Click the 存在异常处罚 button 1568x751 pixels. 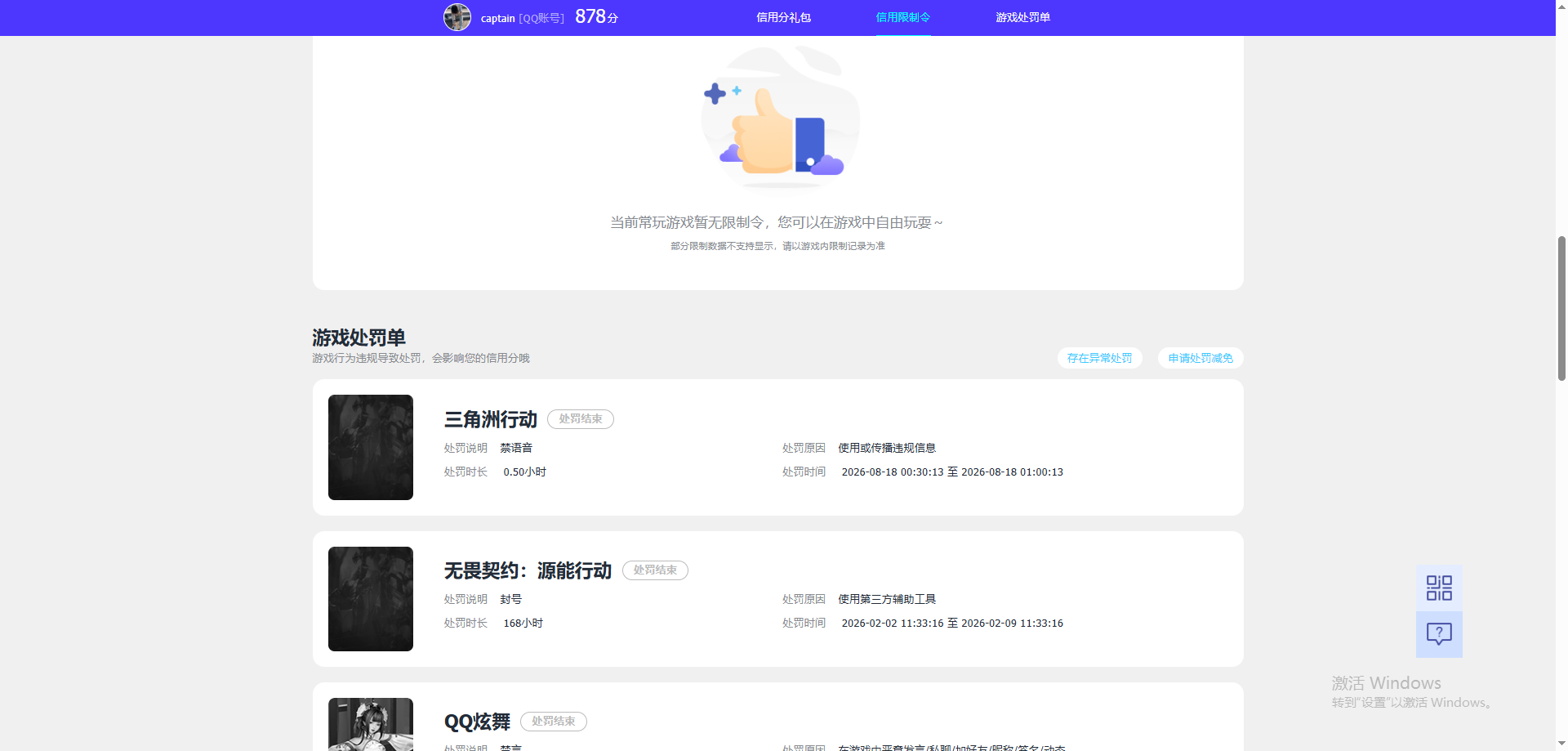tap(1099, 358)
